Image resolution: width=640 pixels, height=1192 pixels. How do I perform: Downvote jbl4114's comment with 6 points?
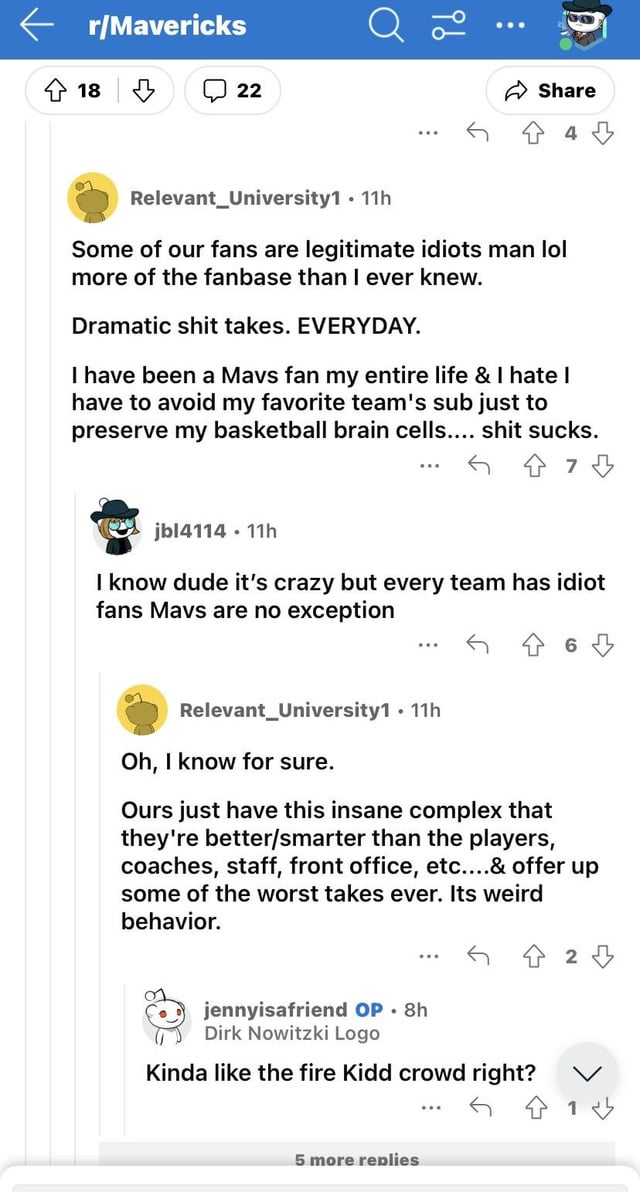[x=602, y=645]
